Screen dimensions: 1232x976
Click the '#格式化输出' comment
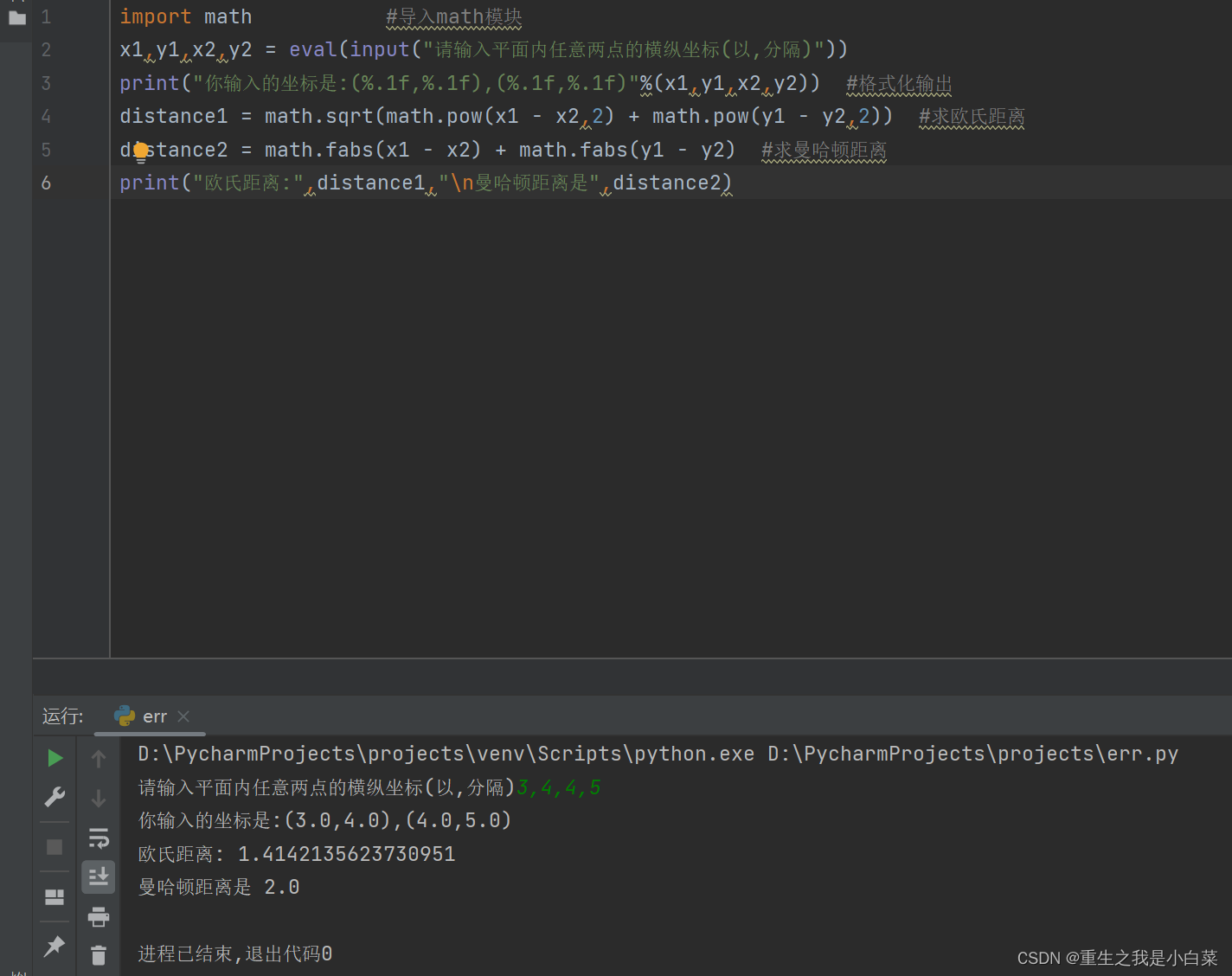(899, 84)
